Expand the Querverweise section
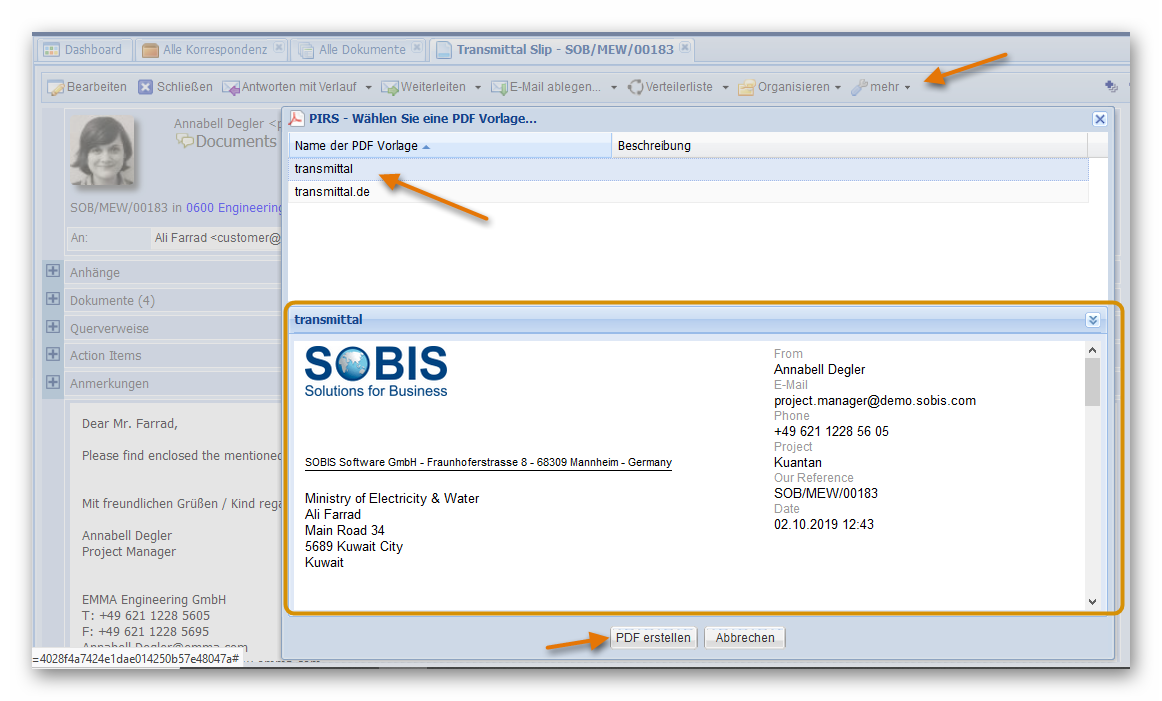This screenshot has height=701, width=1162. click(53, 327)
